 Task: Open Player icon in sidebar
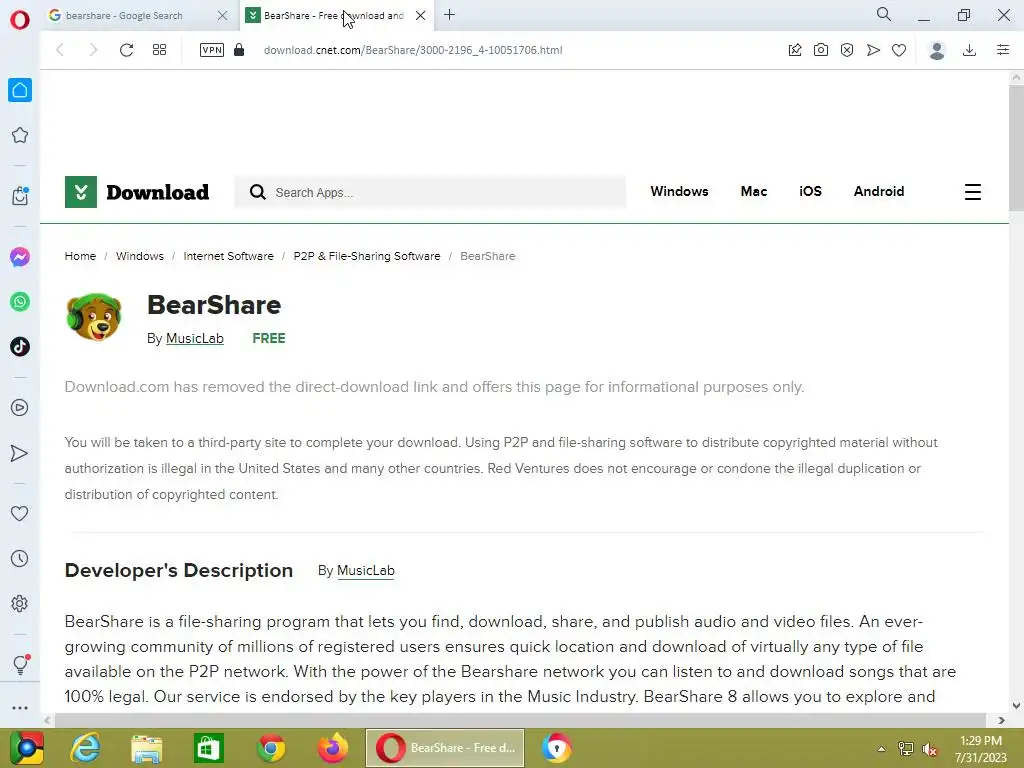[x=20, y=408]
